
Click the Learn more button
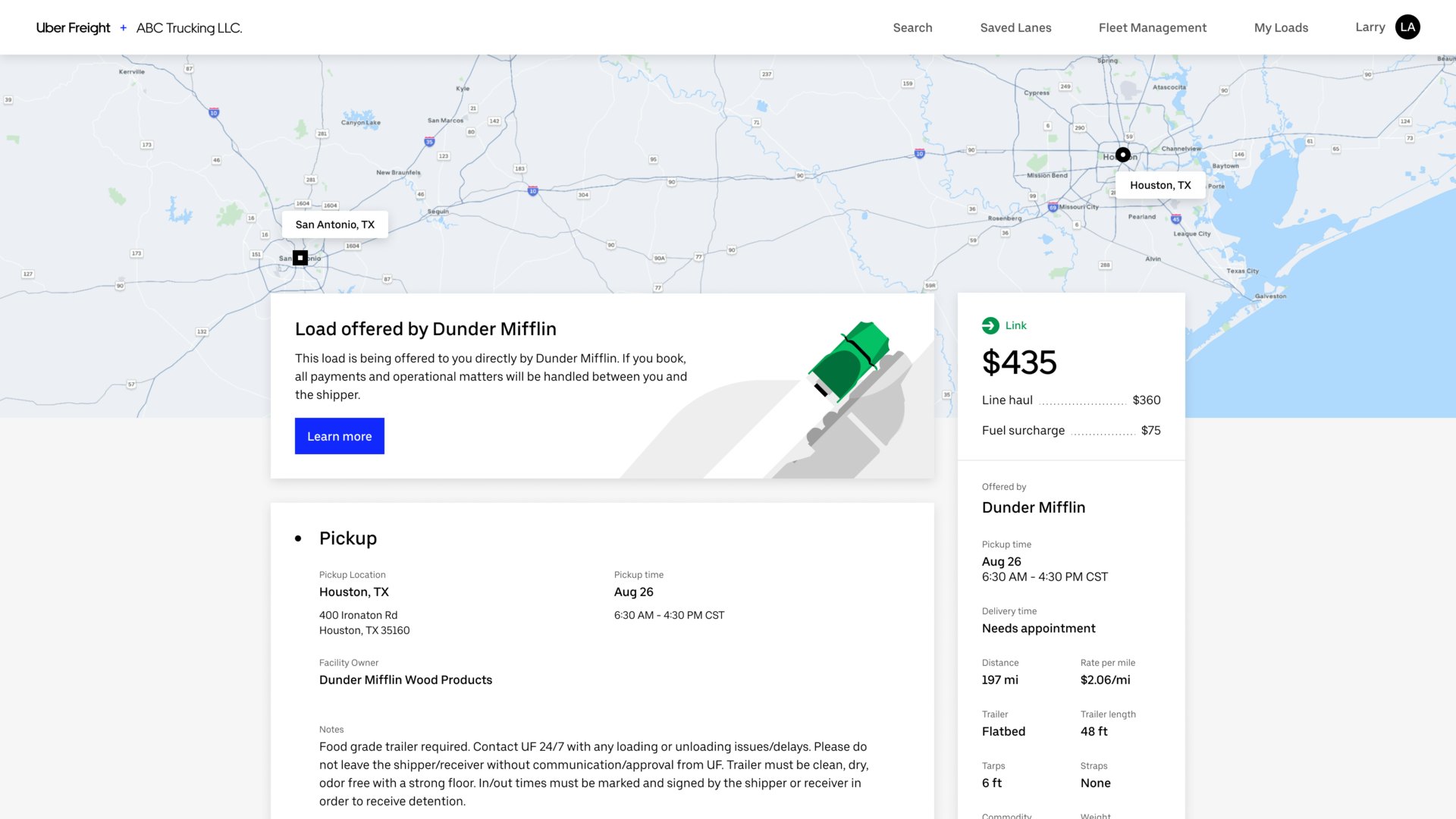(x=339, y=436)
